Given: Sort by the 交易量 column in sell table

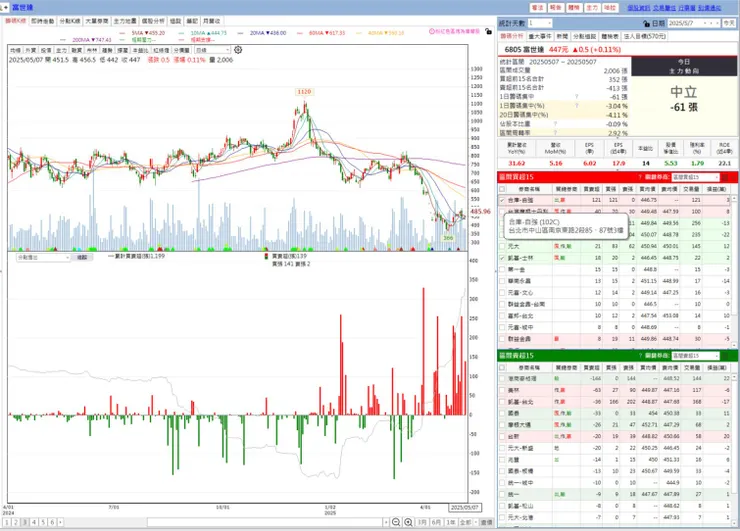Looking at the screenshot, I should tap(691, 367).
